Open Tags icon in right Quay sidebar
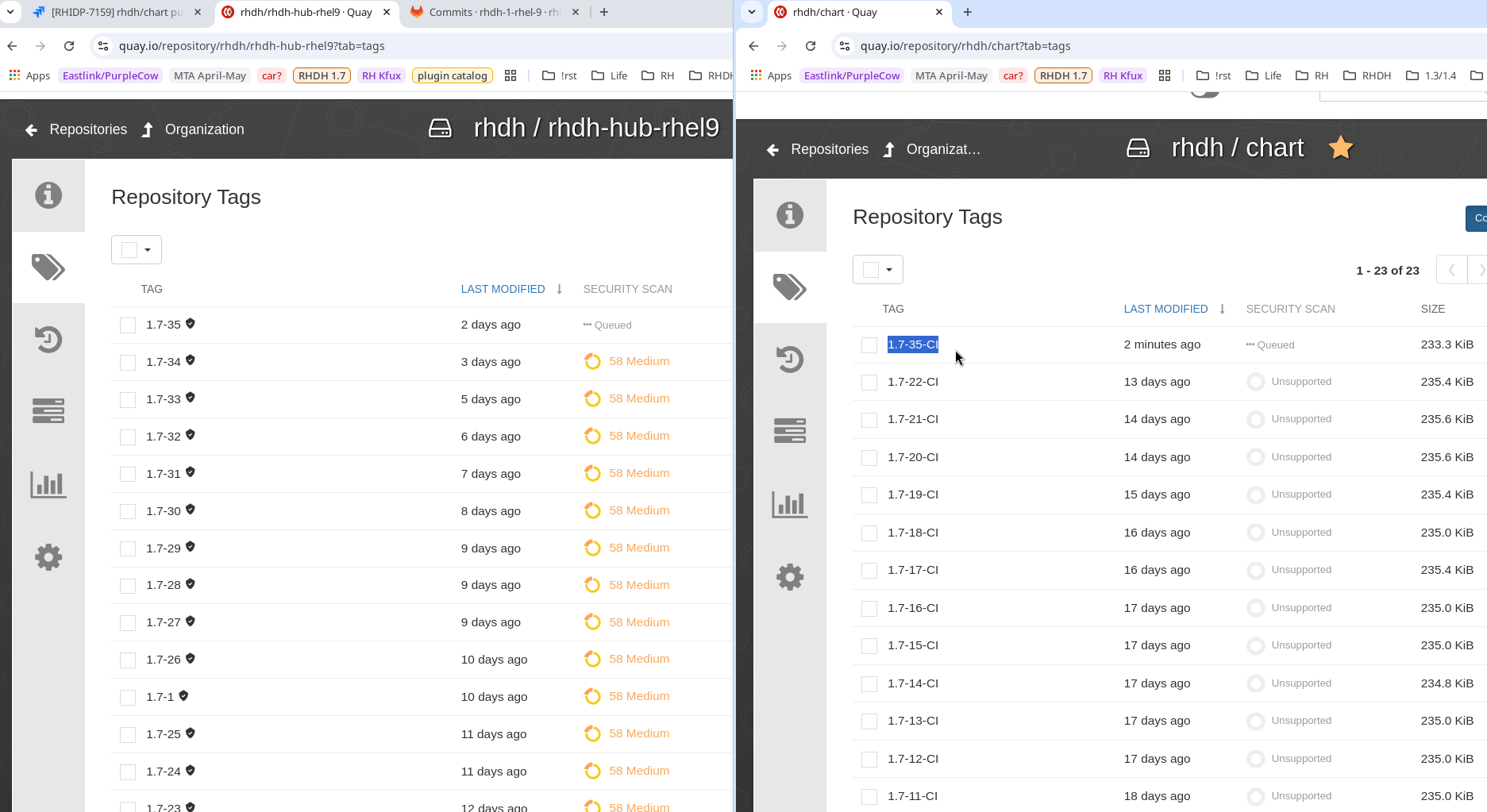Image resolution: width=1487 pixels, height=812 pixels. [x=789, y=287]
